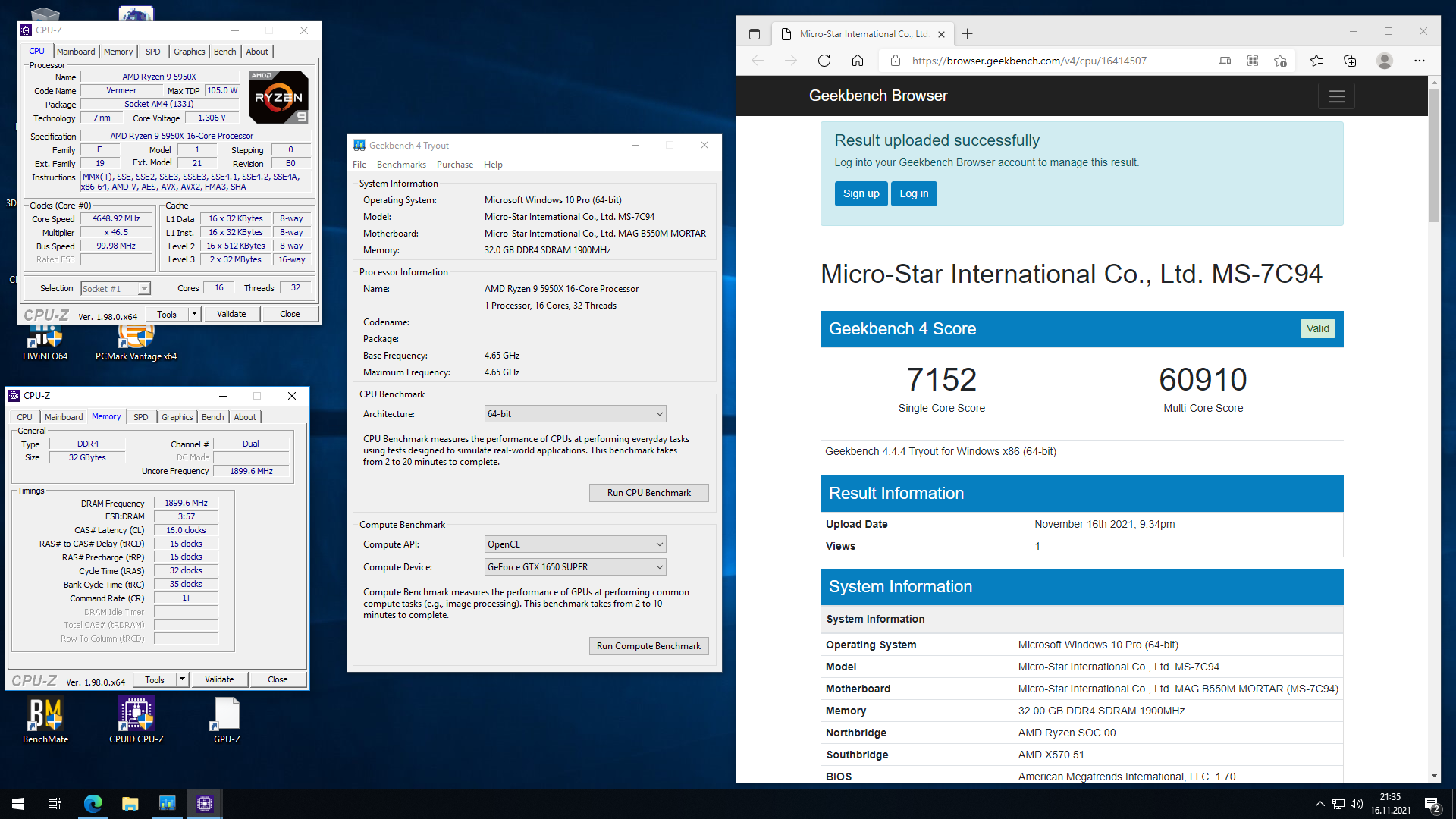Click the browser home icon
1456x819 pixels.
coord(858,61)
